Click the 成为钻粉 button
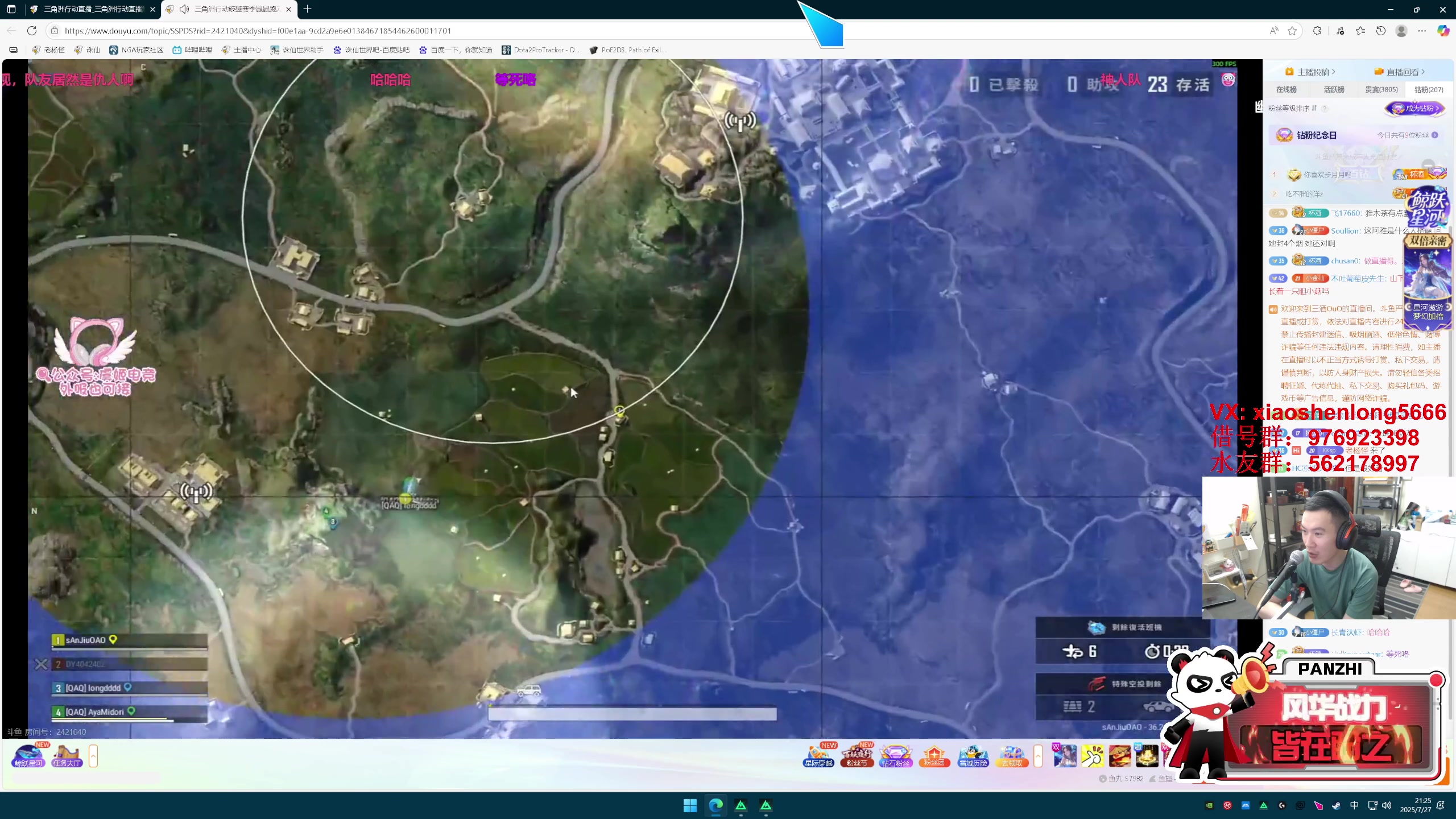The image size is (1456, 819). (x=1415, y=108)
